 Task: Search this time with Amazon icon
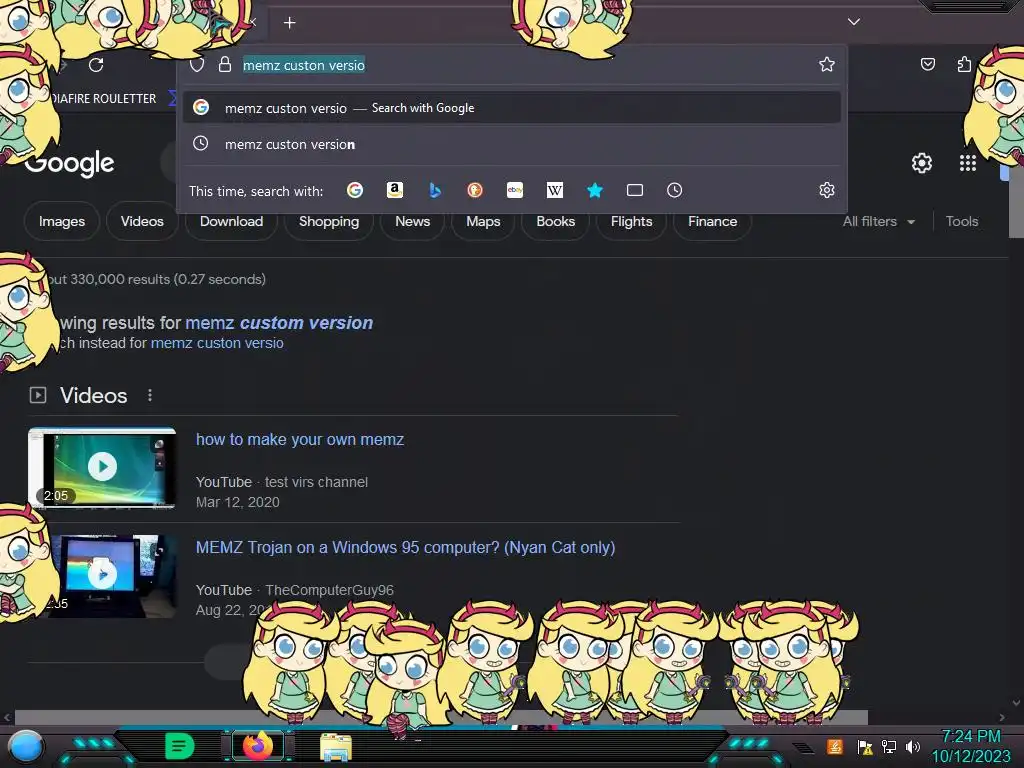click(x=394, y=190)
